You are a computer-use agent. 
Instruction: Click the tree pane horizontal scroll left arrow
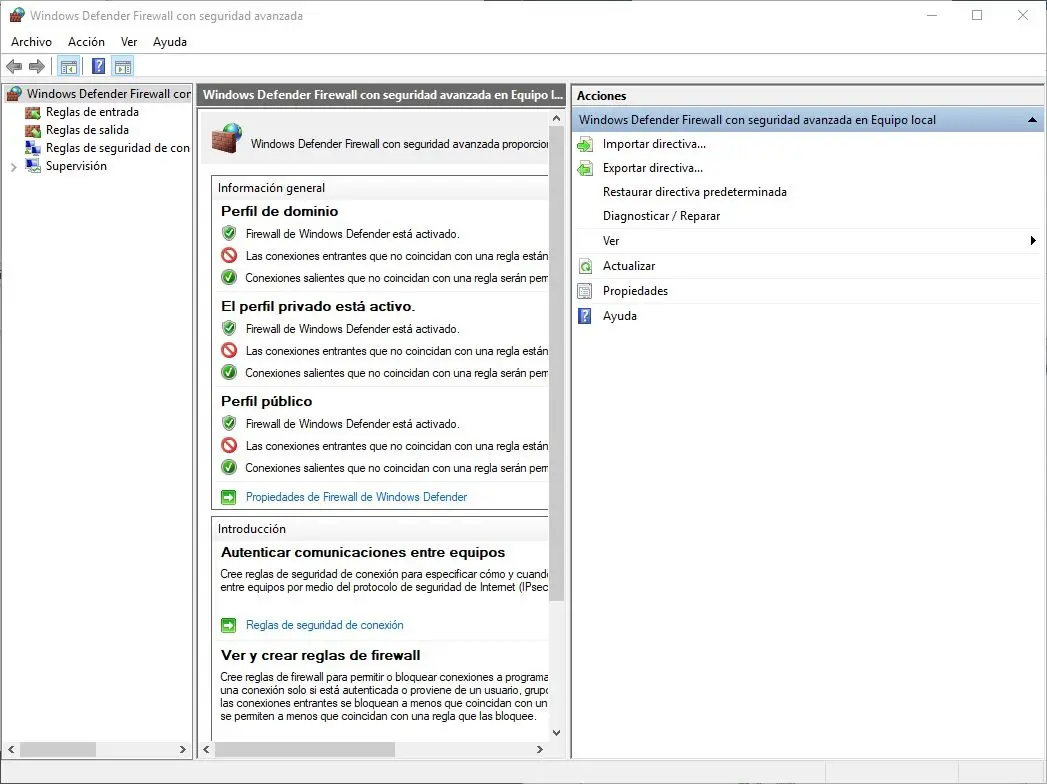(11, 750)
